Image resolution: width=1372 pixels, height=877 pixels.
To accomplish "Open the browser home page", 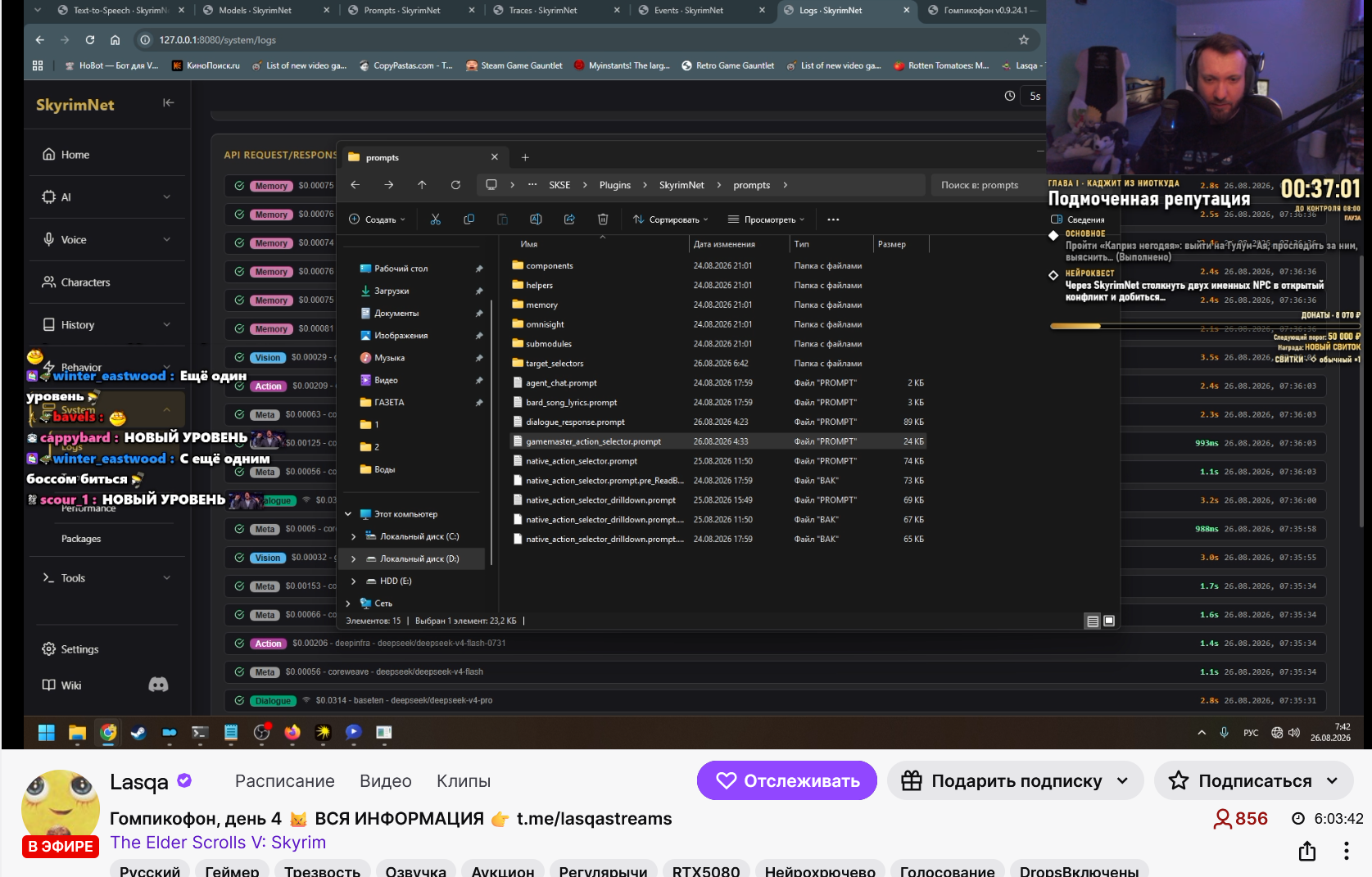I will pyautogui.click(x=115, y=39).
